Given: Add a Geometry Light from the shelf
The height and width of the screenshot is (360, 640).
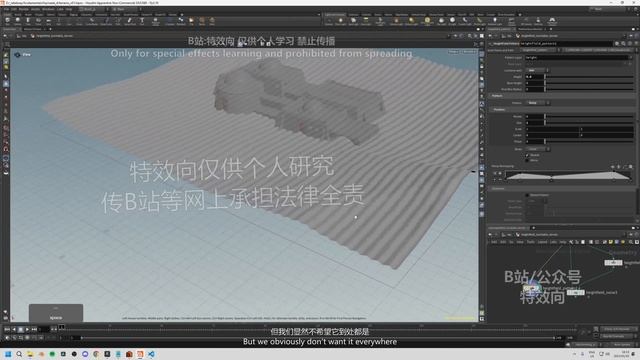Looking at the screenshot, I should pos(380,21).
